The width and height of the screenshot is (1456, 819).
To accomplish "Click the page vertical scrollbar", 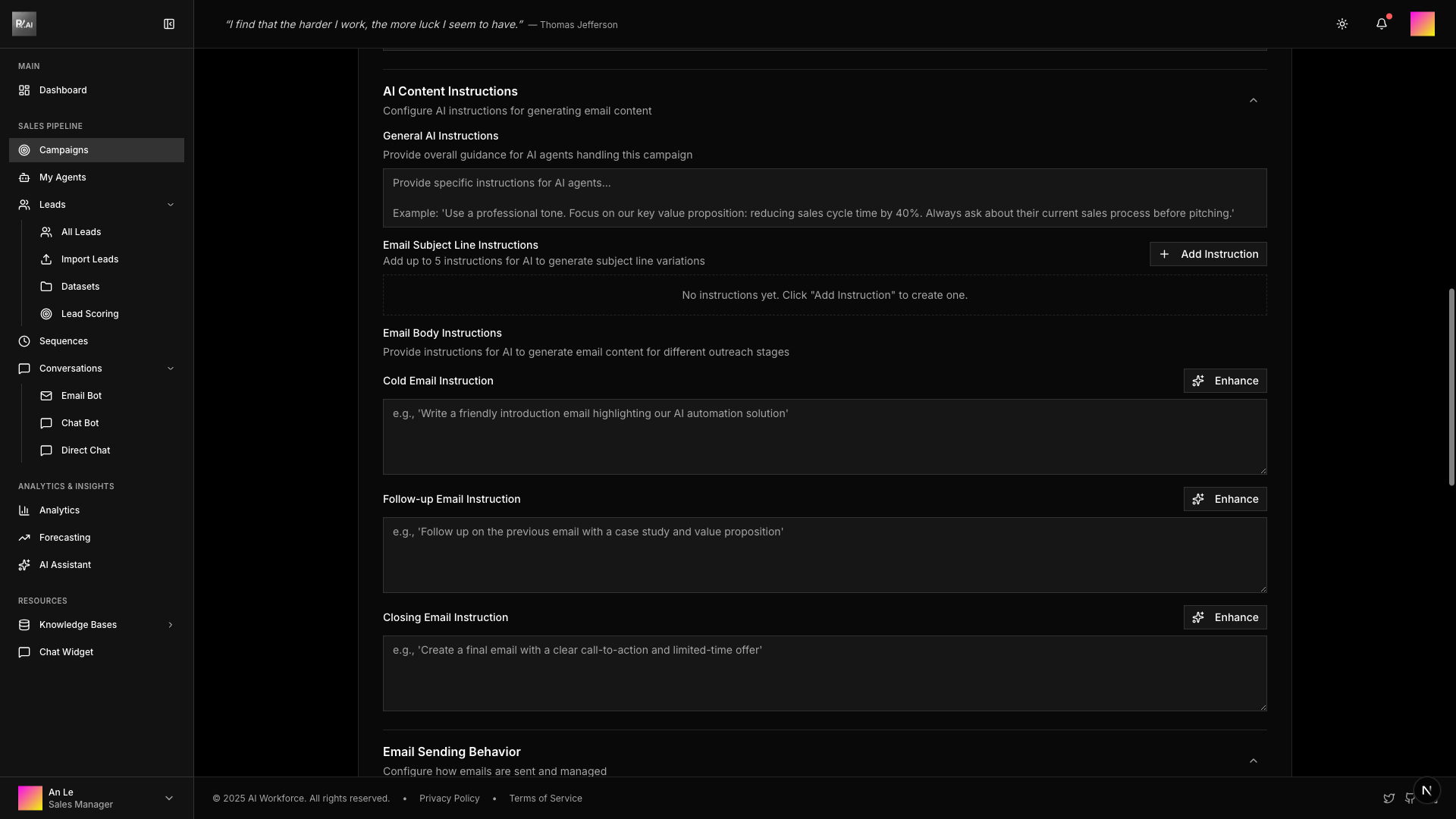I will (x=1451, y=387).
